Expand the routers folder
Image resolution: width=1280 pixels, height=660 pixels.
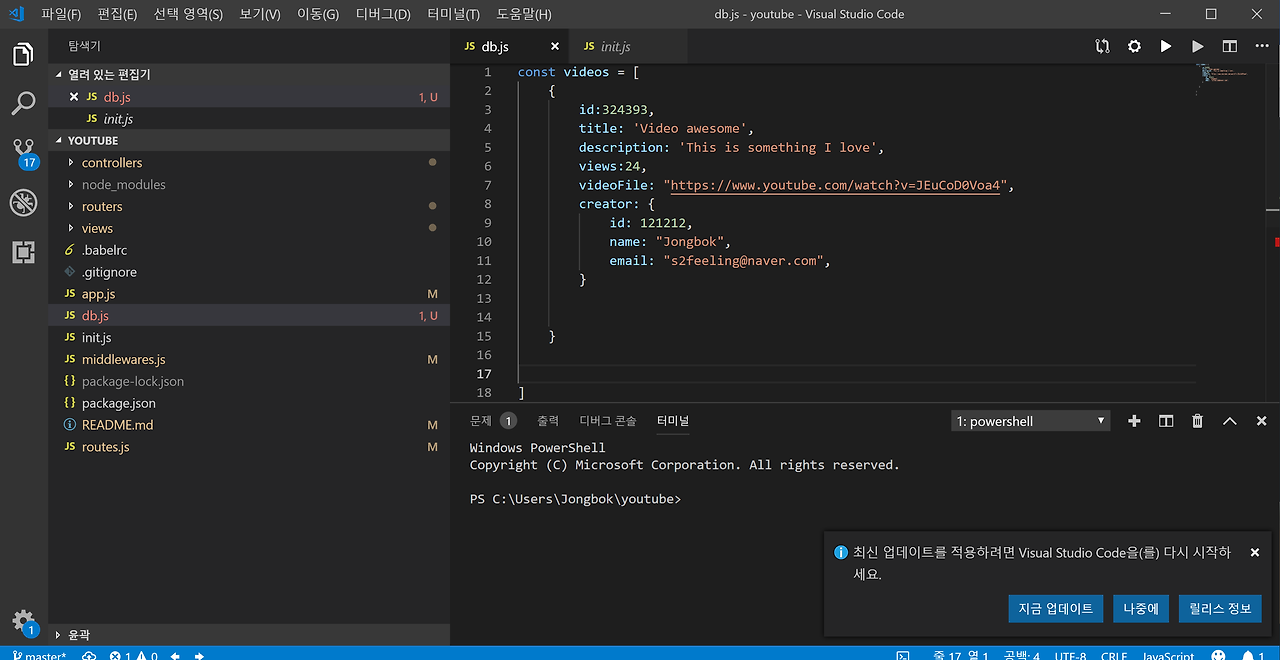pos(101,207)
